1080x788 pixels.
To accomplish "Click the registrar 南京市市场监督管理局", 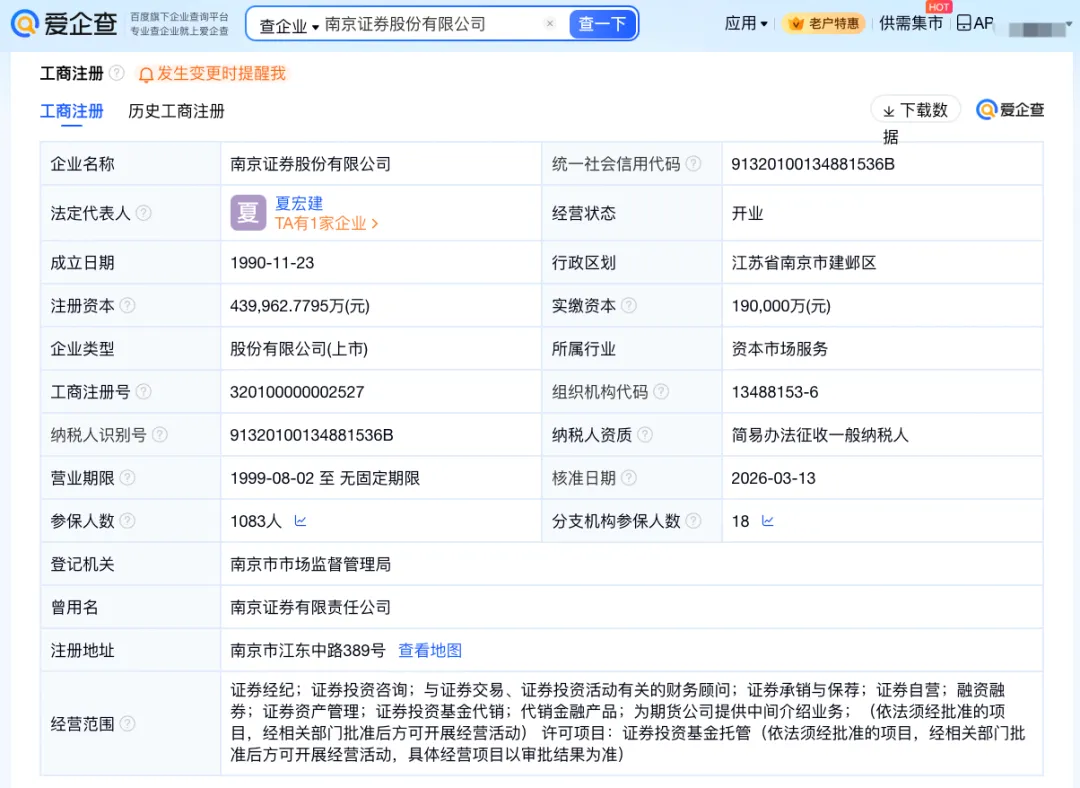I will point(311,564).
